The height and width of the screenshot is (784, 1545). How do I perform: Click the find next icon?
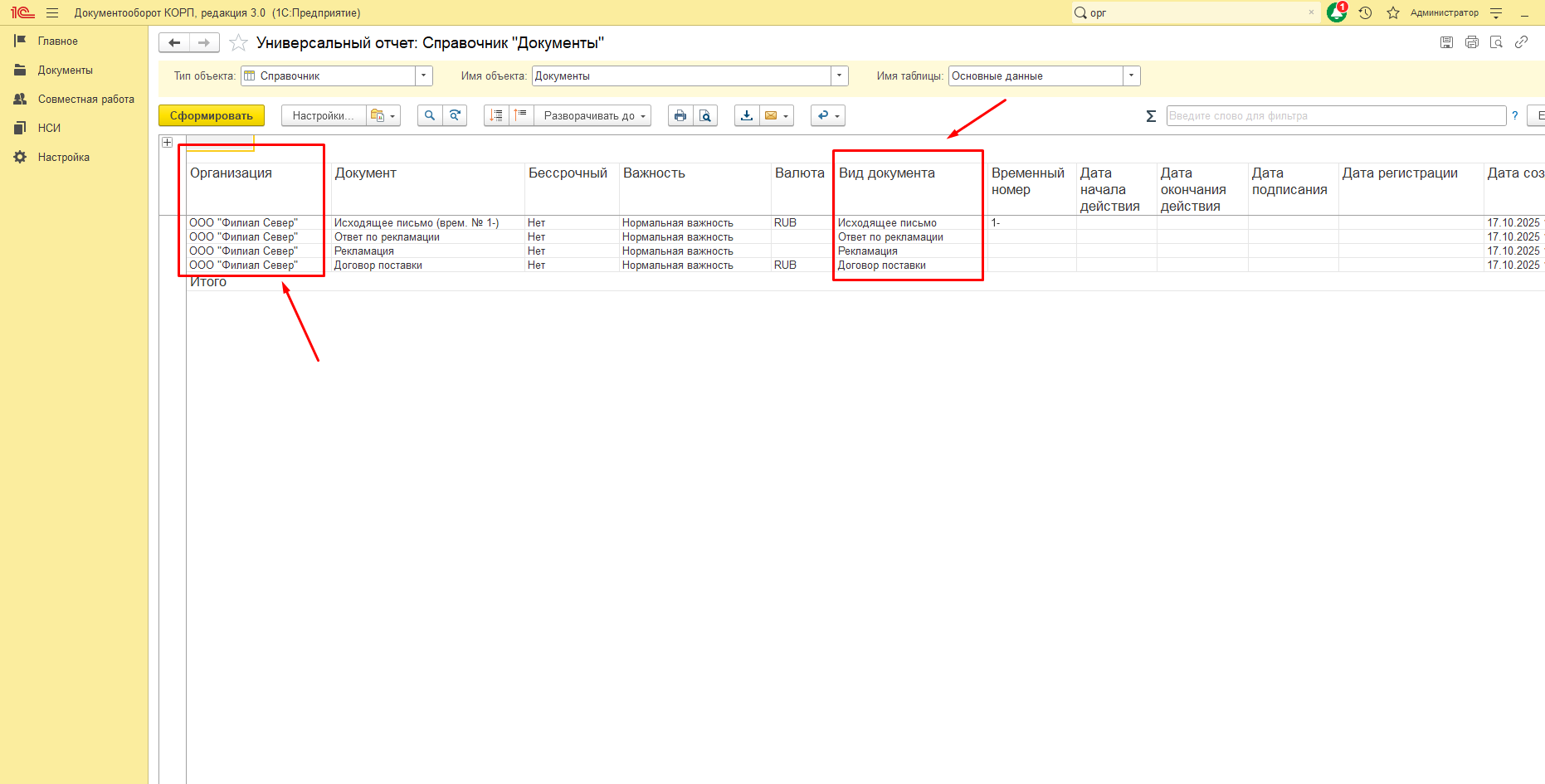click(455, 115)
